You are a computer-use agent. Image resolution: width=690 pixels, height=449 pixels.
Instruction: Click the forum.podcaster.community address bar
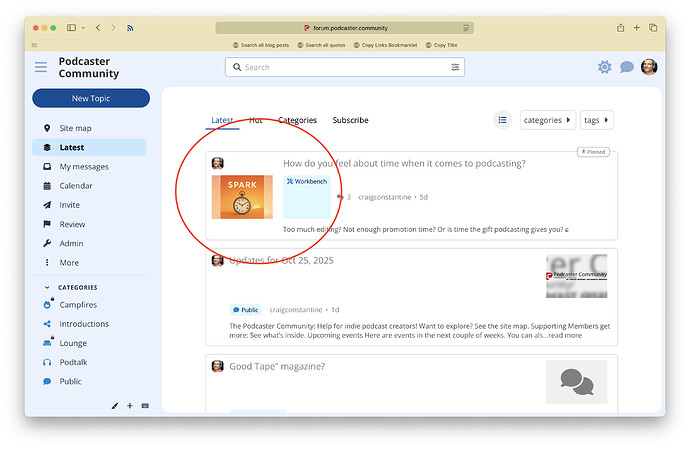coord(345,28)
